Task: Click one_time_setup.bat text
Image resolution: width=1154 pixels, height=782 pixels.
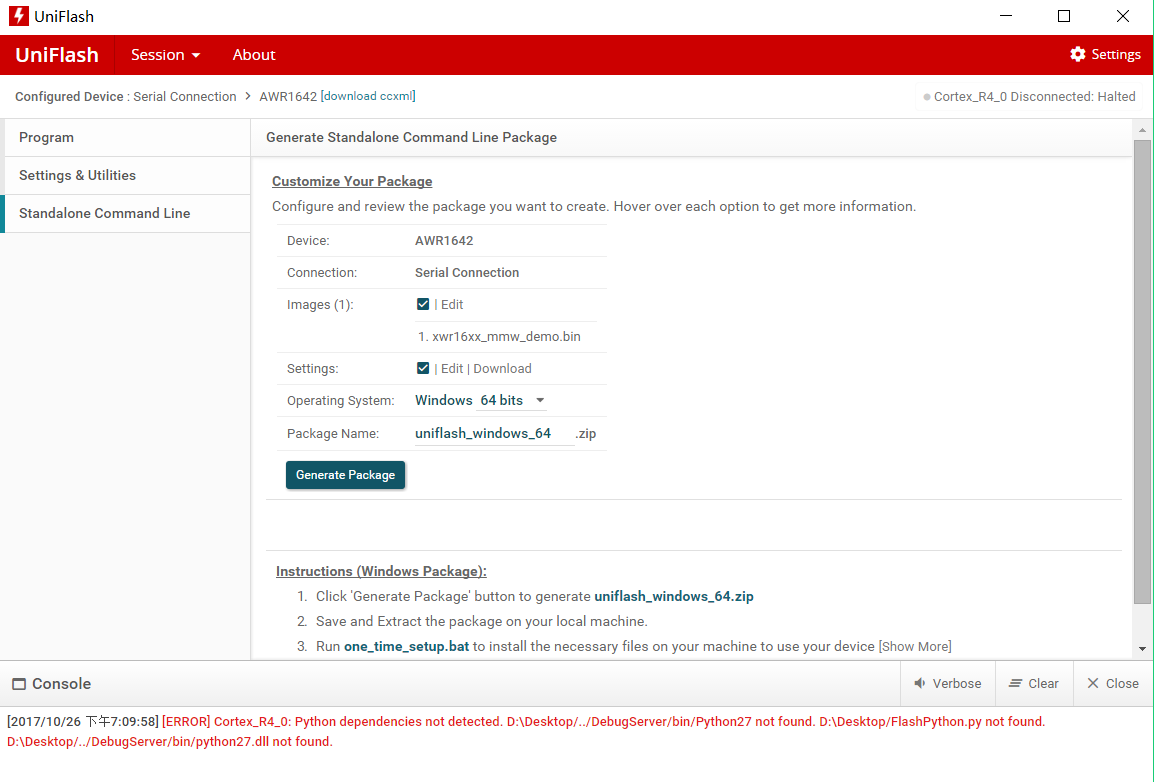Action: pos(406,647)
